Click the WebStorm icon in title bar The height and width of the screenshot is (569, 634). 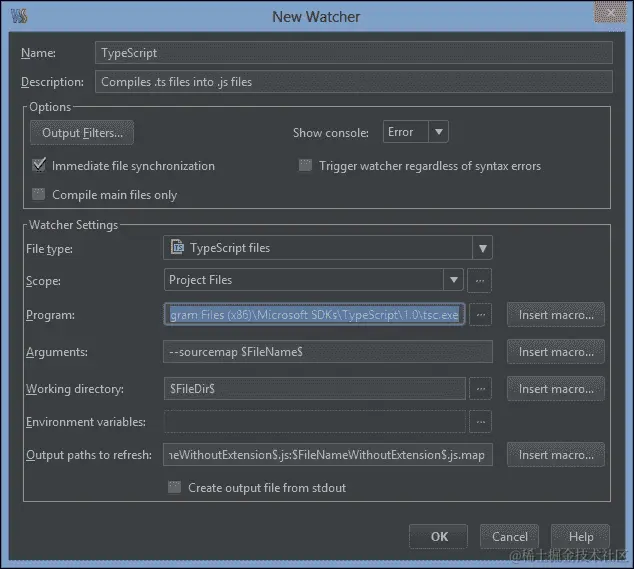(19, 17)
